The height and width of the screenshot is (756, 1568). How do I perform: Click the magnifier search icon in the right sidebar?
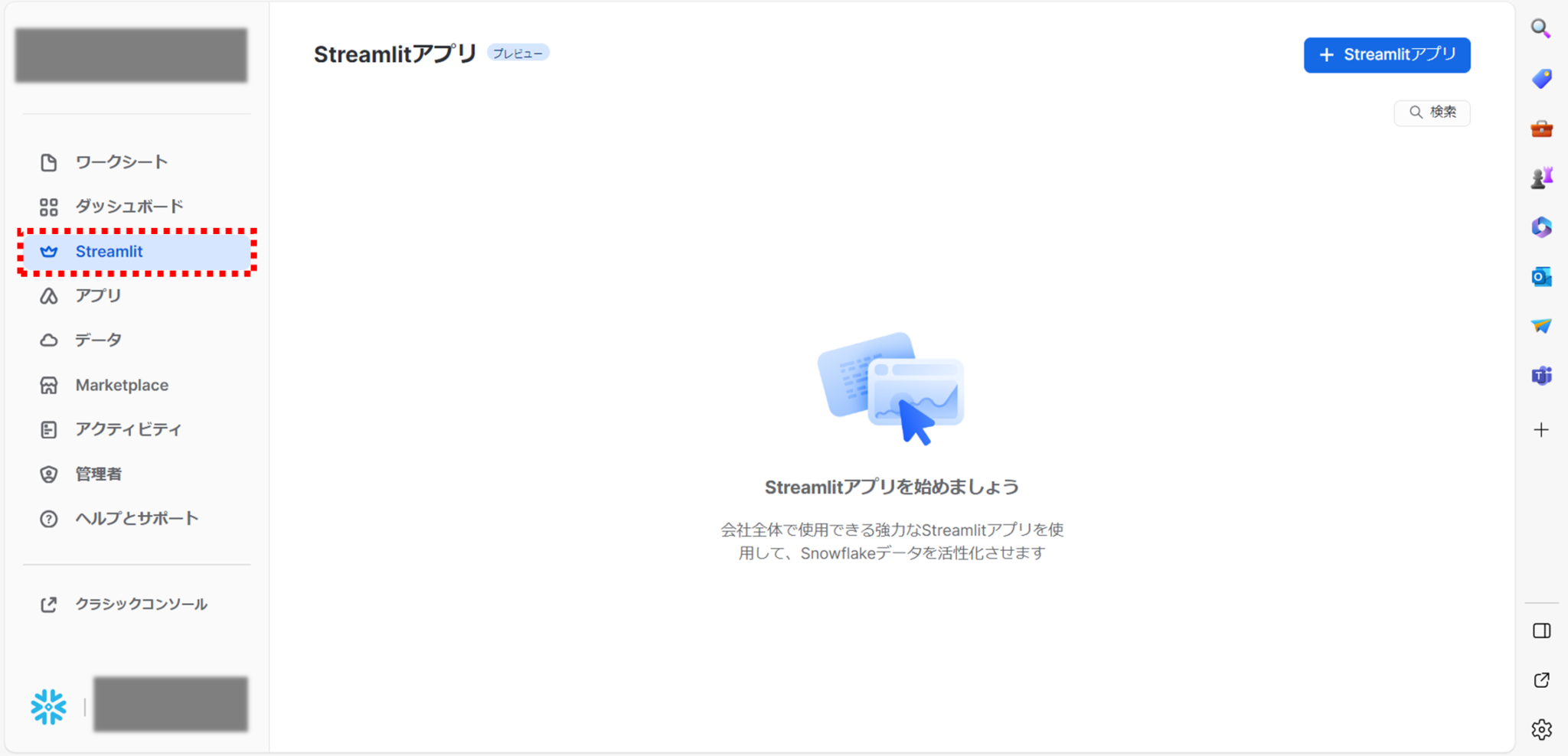point(1542,29)
